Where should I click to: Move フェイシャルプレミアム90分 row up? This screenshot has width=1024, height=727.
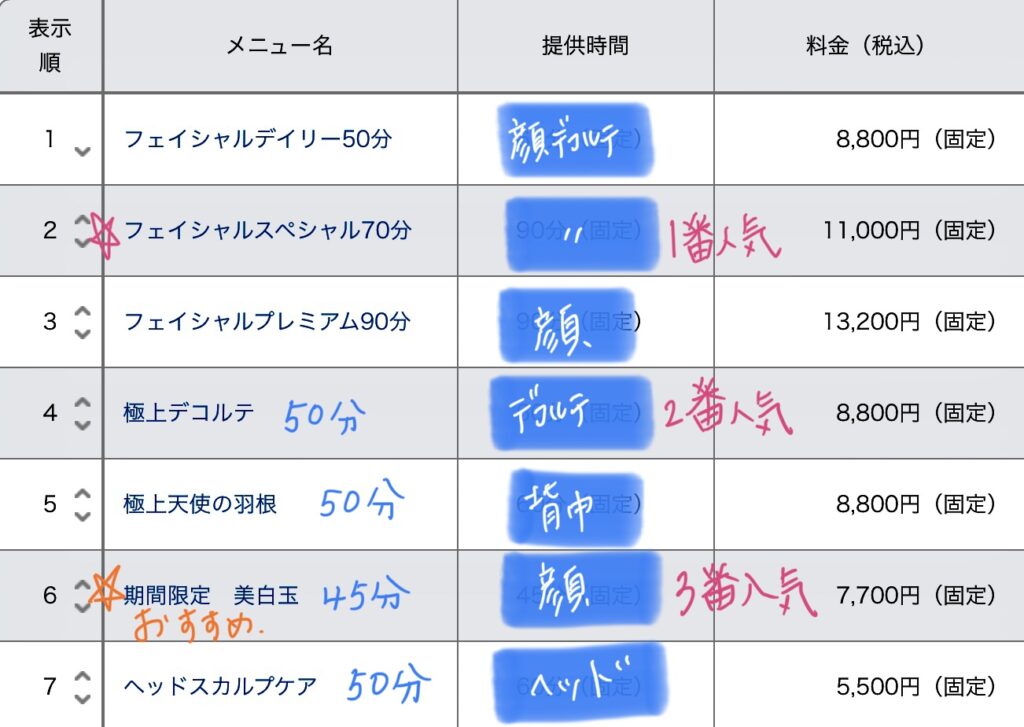tap(82, 310)
